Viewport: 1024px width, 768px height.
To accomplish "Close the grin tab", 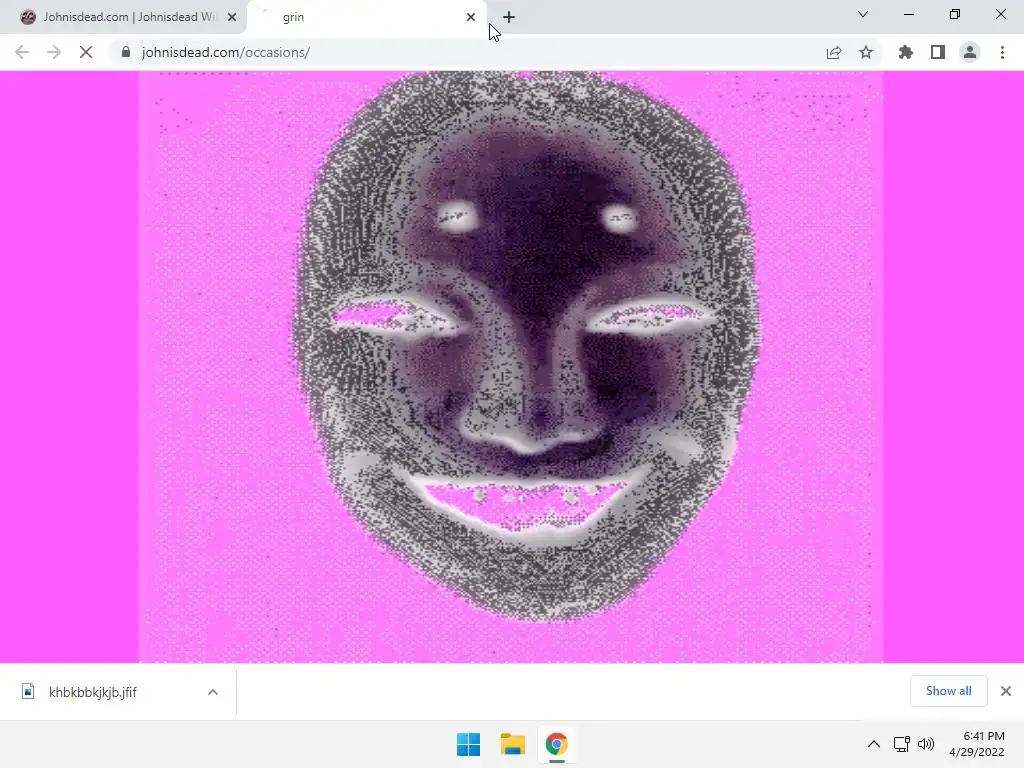I will tap(471, 18).
